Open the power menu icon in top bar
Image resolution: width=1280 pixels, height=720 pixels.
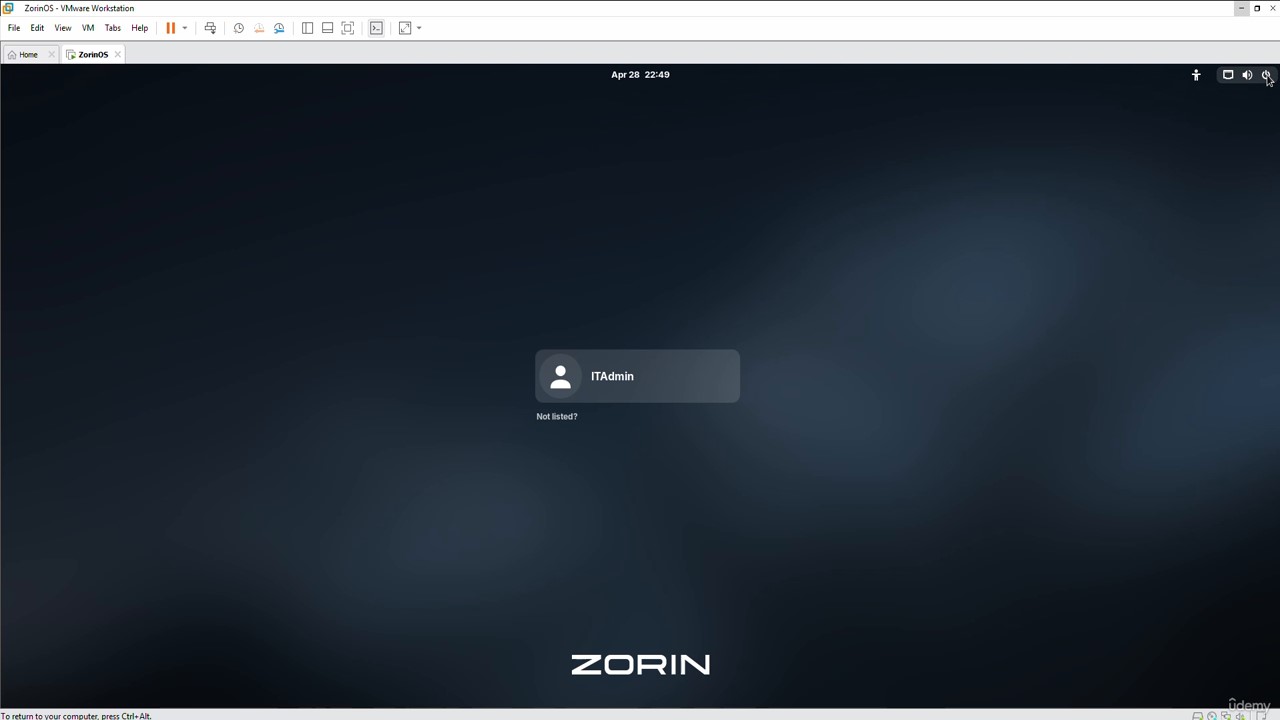pyautogui.click(x=1266, y=75)
